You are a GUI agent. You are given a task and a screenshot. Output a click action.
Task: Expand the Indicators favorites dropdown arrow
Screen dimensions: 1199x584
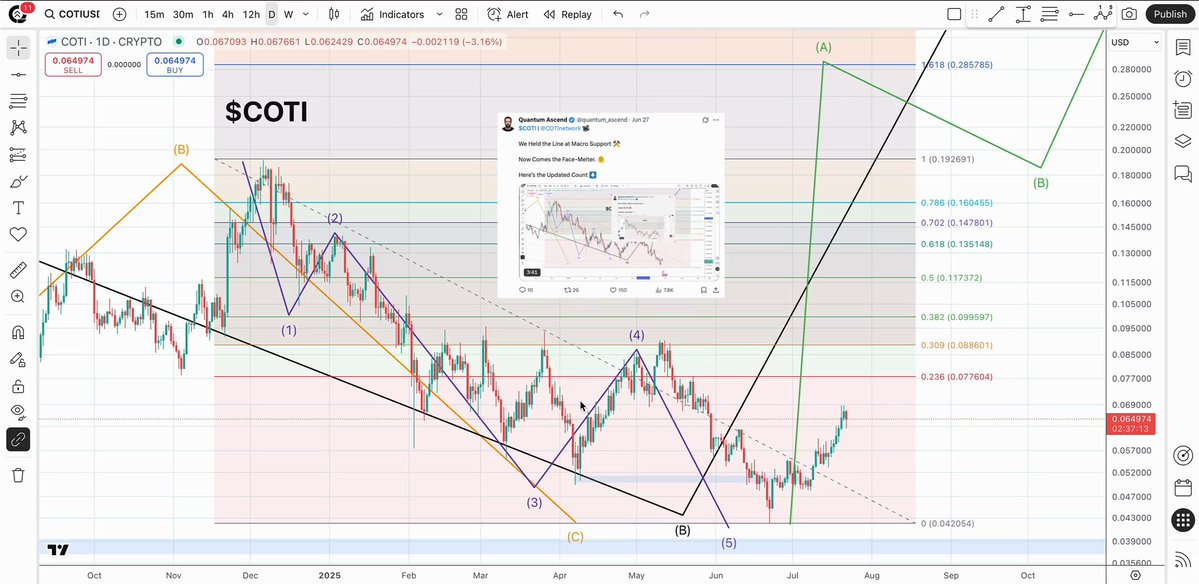[x=439, y=14]
